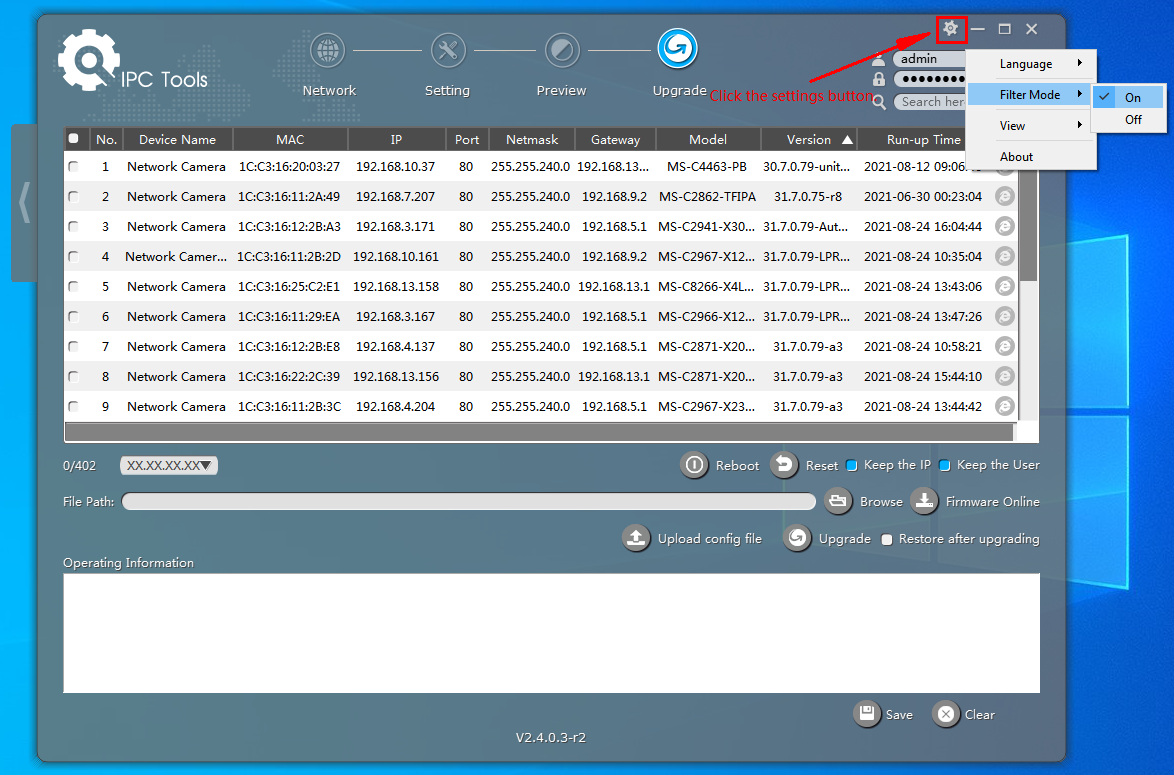The width and height of the screenshot is (1174, 775).
Task: Sort by IP column header
Action: coord(396,139)
